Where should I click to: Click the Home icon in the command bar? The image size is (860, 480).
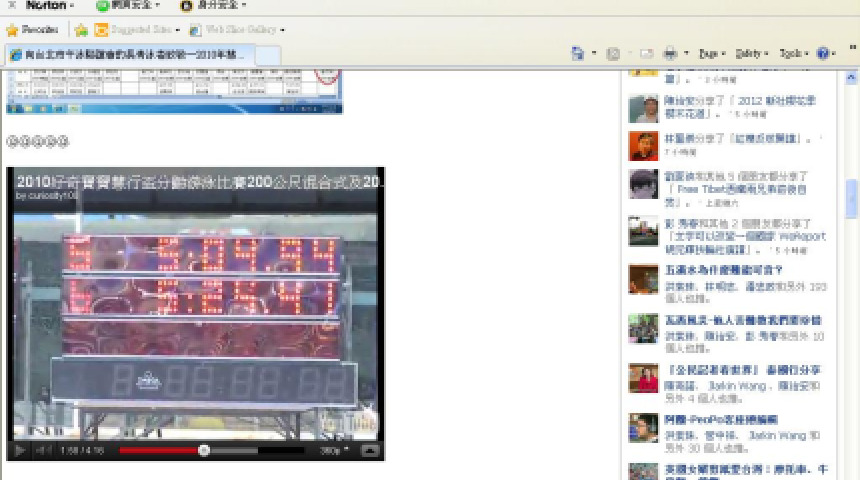tap(578, 53)
